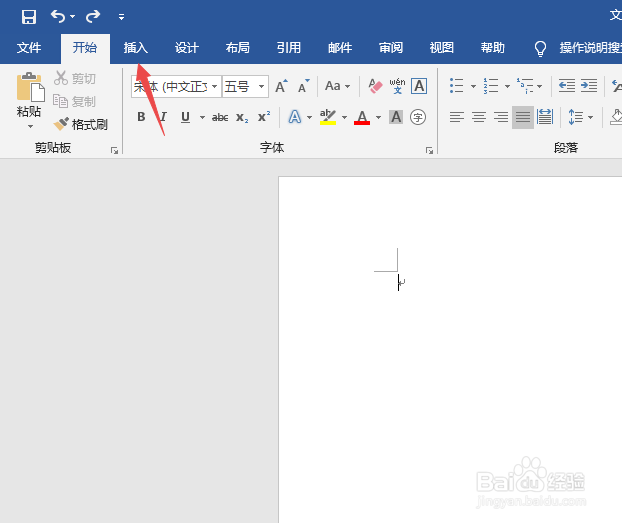This screenshot has height=523, width=622.
Task: Open bullet library dropdown arrow
Action: pyautogui.click(x=473, y=86)
